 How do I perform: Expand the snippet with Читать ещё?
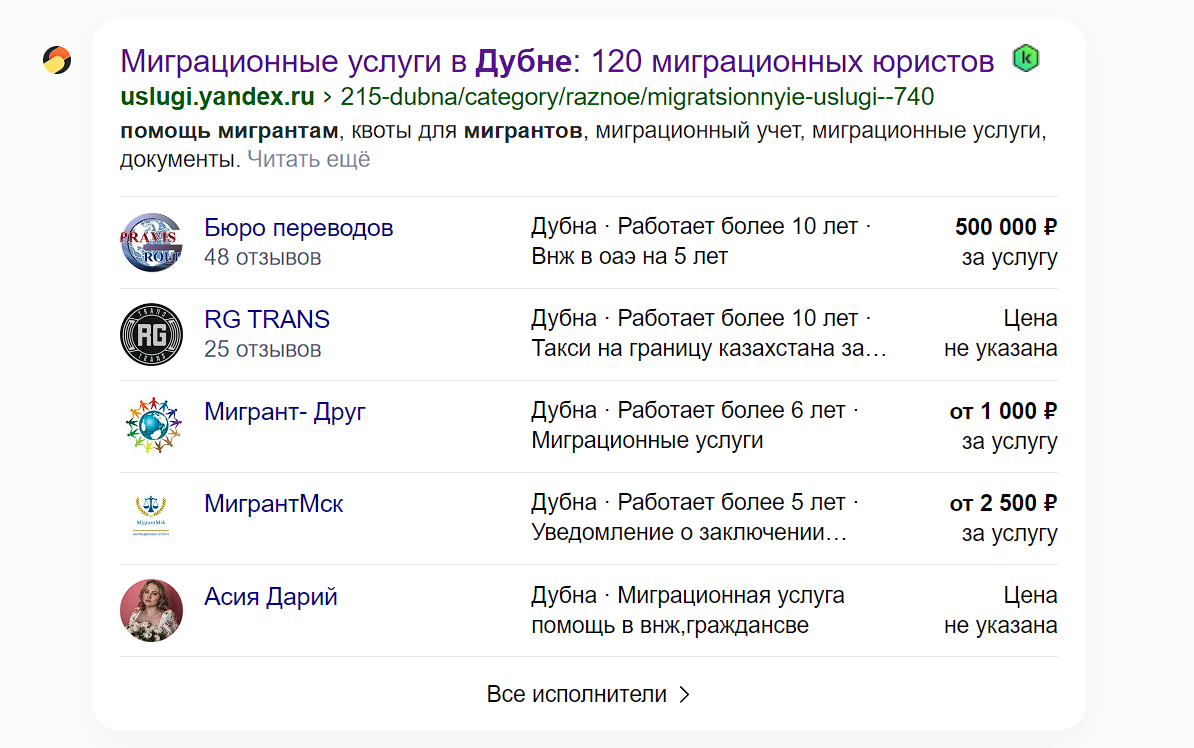[308, 159]
